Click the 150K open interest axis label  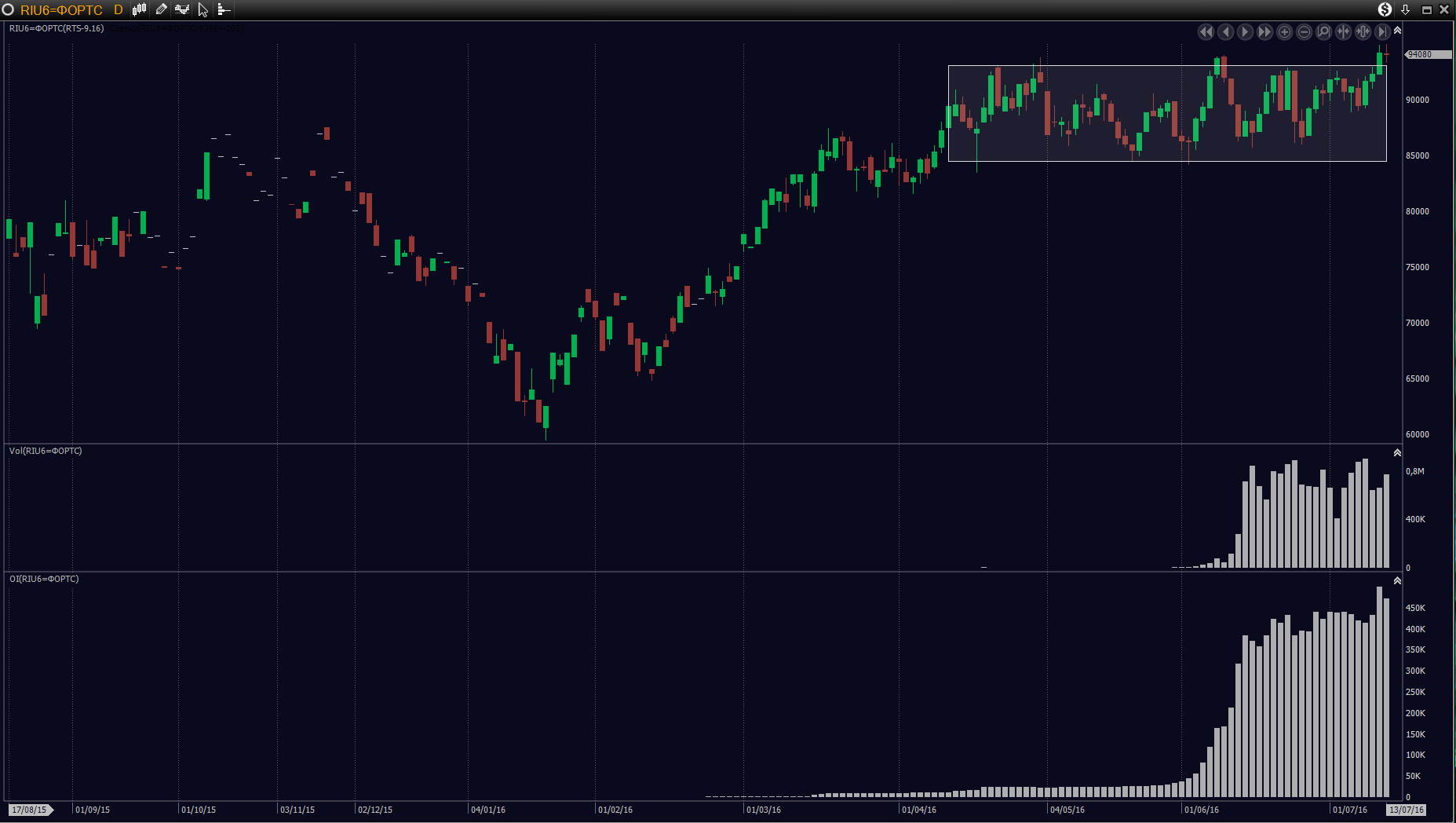coord(1415,735)
